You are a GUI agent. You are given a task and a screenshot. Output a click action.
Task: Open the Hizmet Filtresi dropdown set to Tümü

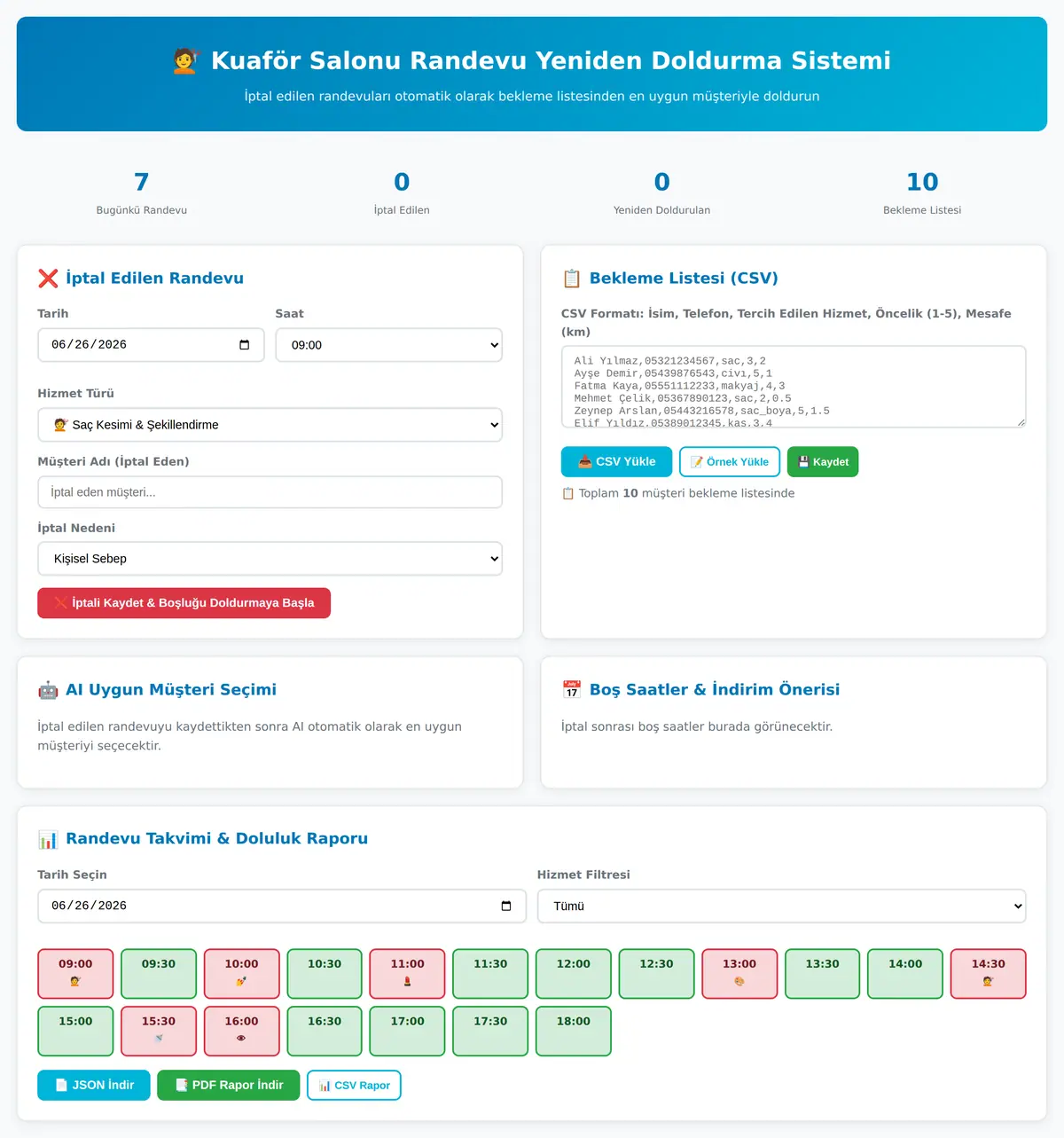point(781,906)
